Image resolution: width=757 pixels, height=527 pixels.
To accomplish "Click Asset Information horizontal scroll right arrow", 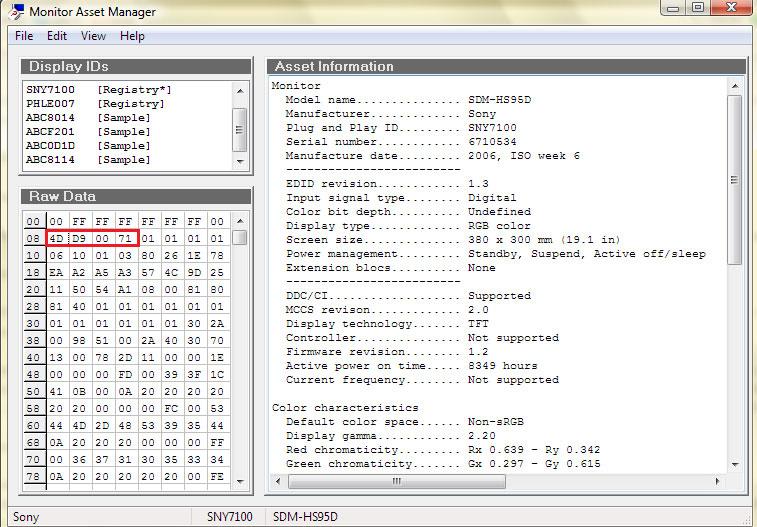I will (x=717, y=481).
